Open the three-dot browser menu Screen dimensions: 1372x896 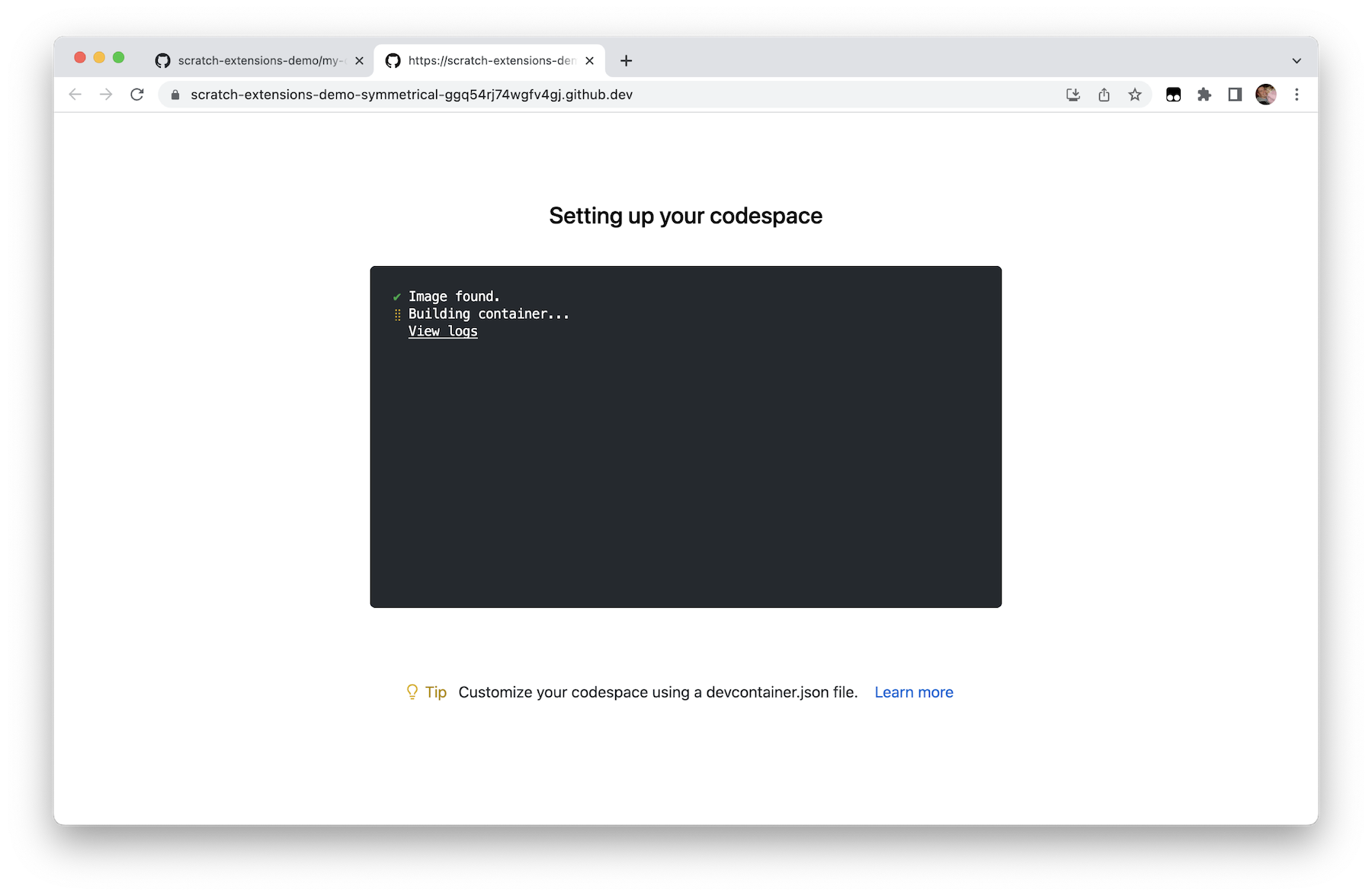pyautogui.click(x=1297, y=95)
